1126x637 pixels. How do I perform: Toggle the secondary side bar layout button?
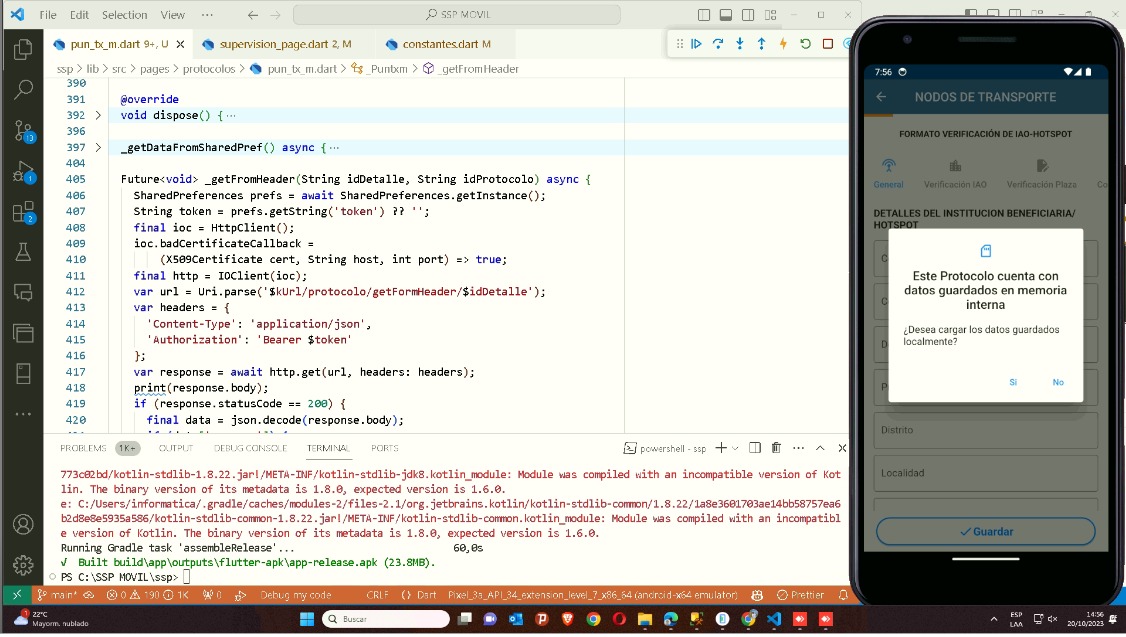(x=748, y=15)
